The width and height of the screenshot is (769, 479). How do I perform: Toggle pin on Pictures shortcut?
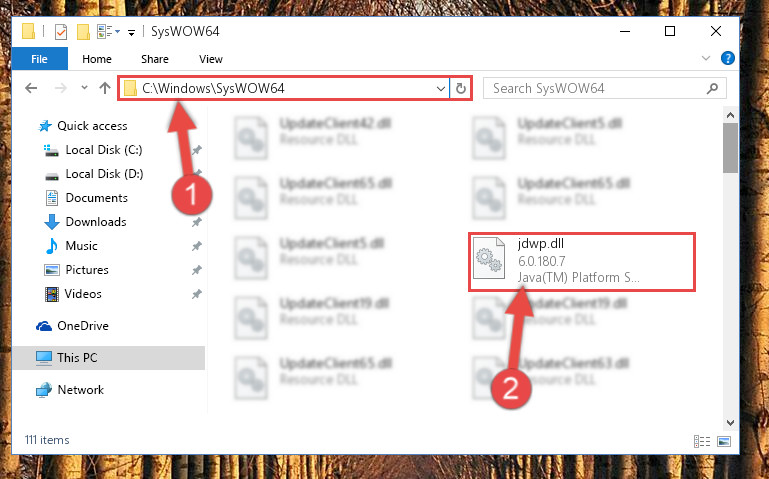click(x=197, y=270)
